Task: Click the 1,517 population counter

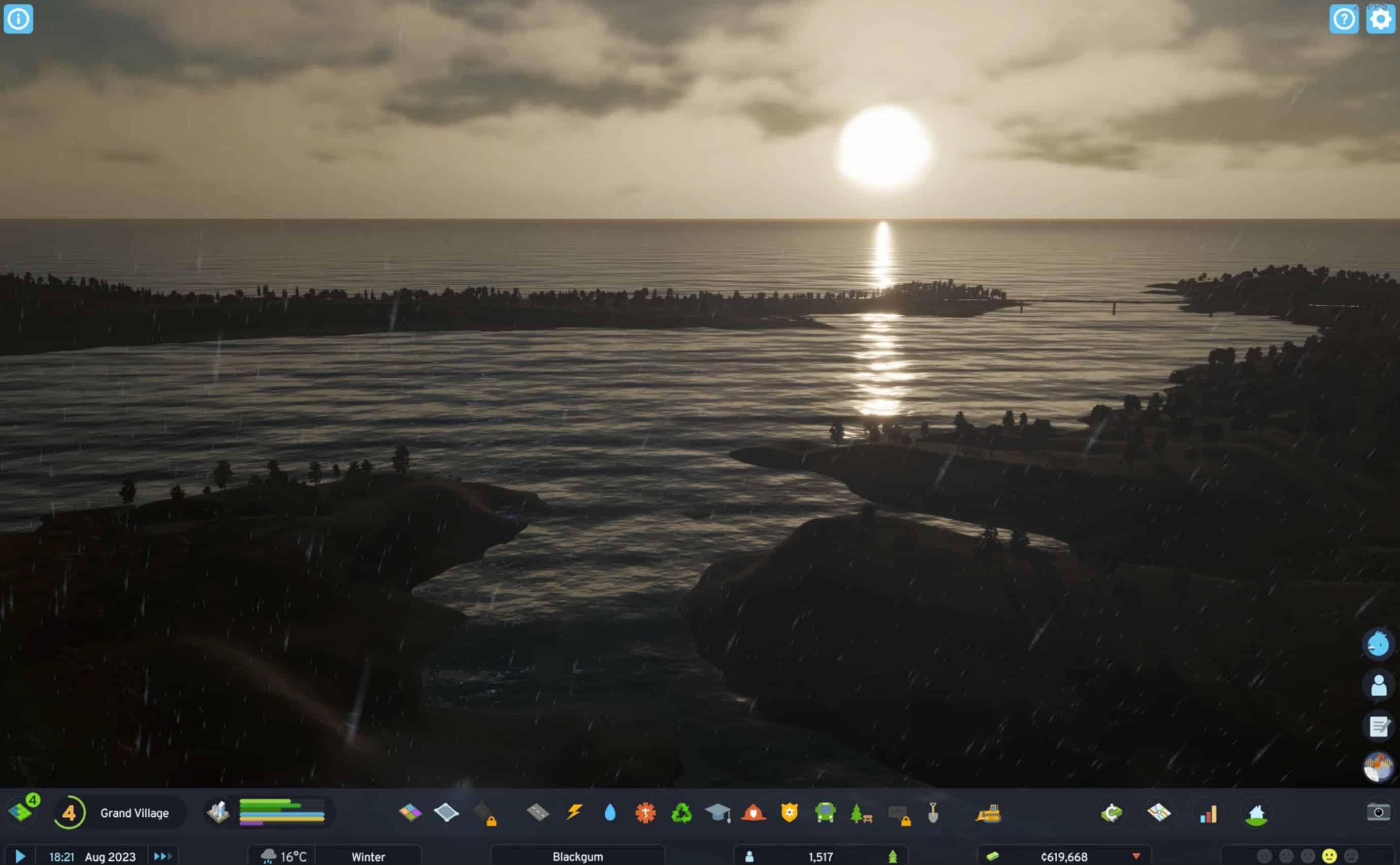Action: (821, 856)
